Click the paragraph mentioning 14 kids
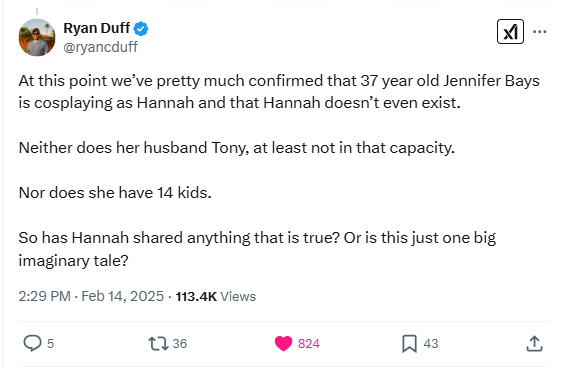The image size is (561, 367). 115,193
